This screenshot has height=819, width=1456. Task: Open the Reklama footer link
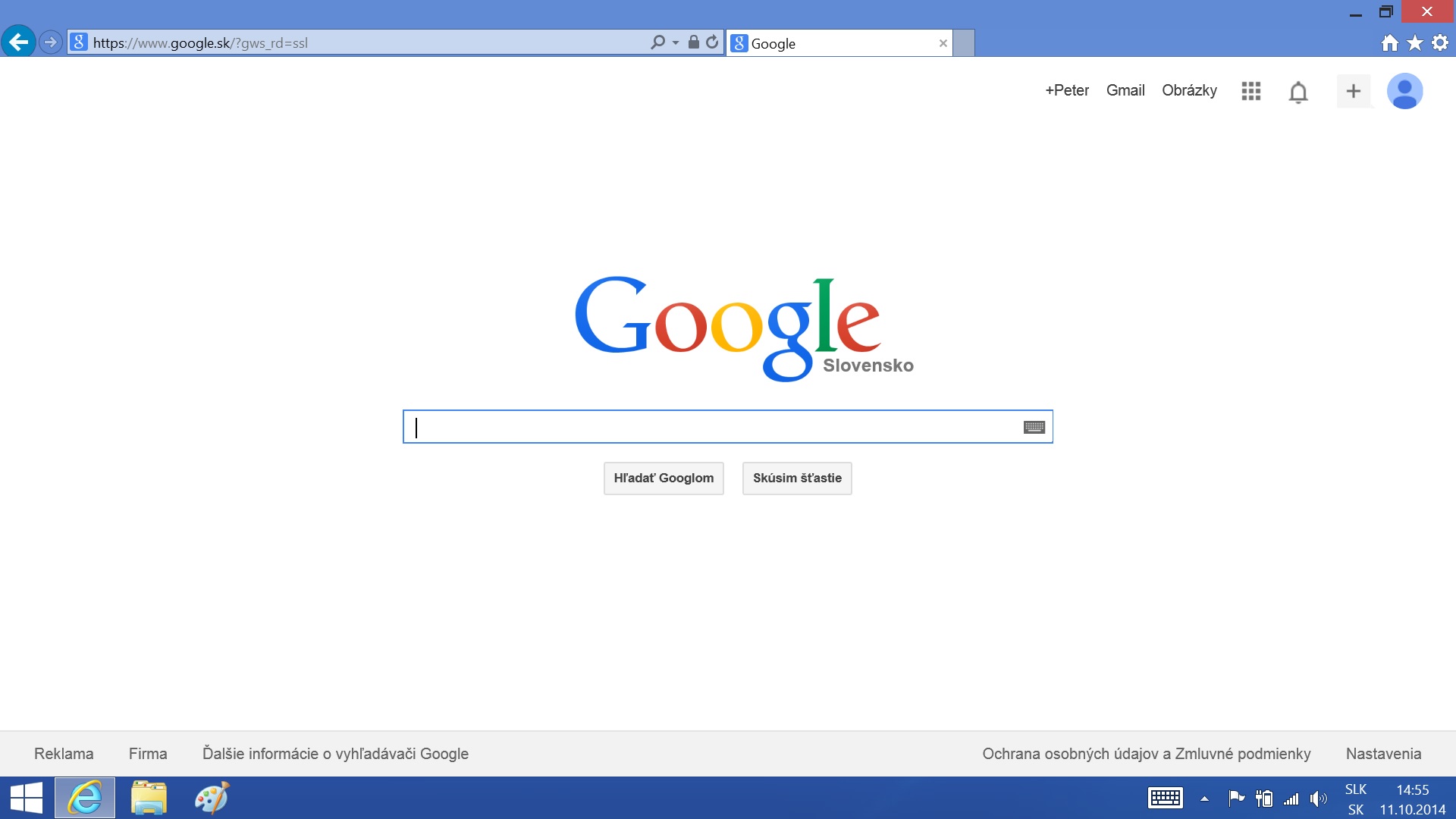pyautogui.click(x=64, y=754)
